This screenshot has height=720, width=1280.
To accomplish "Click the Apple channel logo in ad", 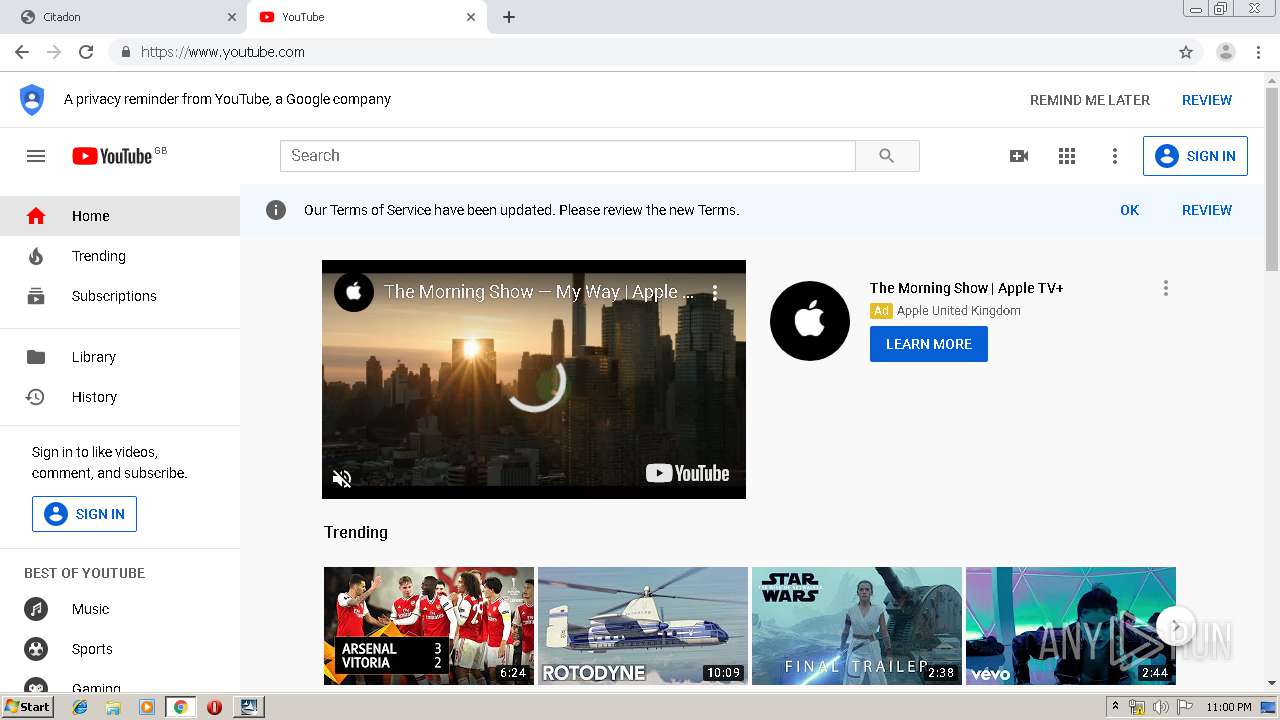I will (x=810, y=321).
